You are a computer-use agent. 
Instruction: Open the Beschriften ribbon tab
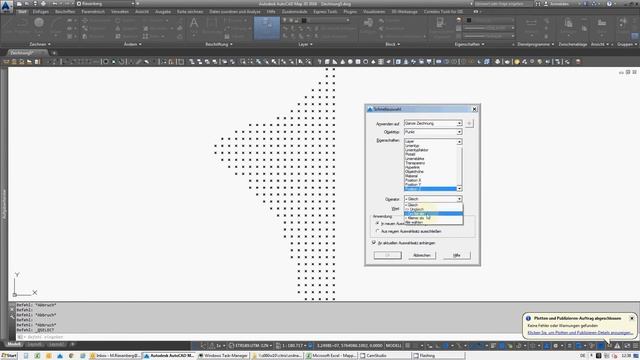(x=65, y=11)
